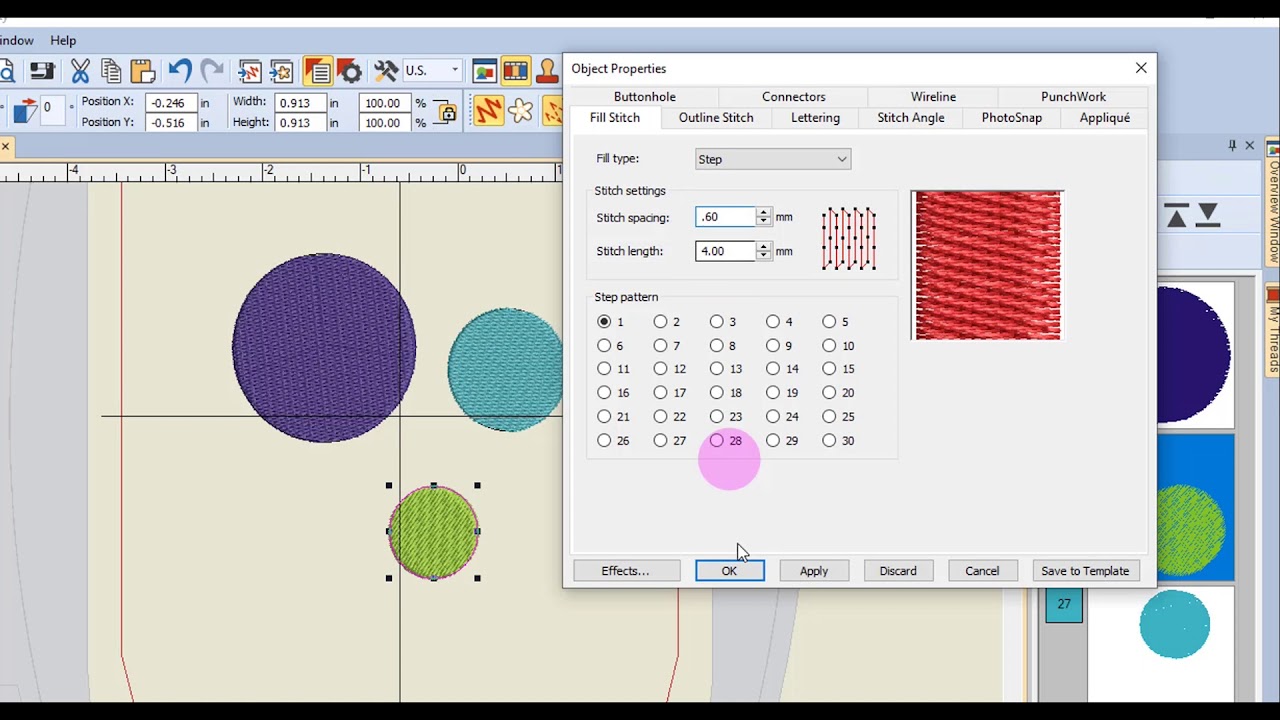The width and height of the screenshot is (1280, 720).
Task: Open the Connectors tab
Action: click(x=793, y=97)
